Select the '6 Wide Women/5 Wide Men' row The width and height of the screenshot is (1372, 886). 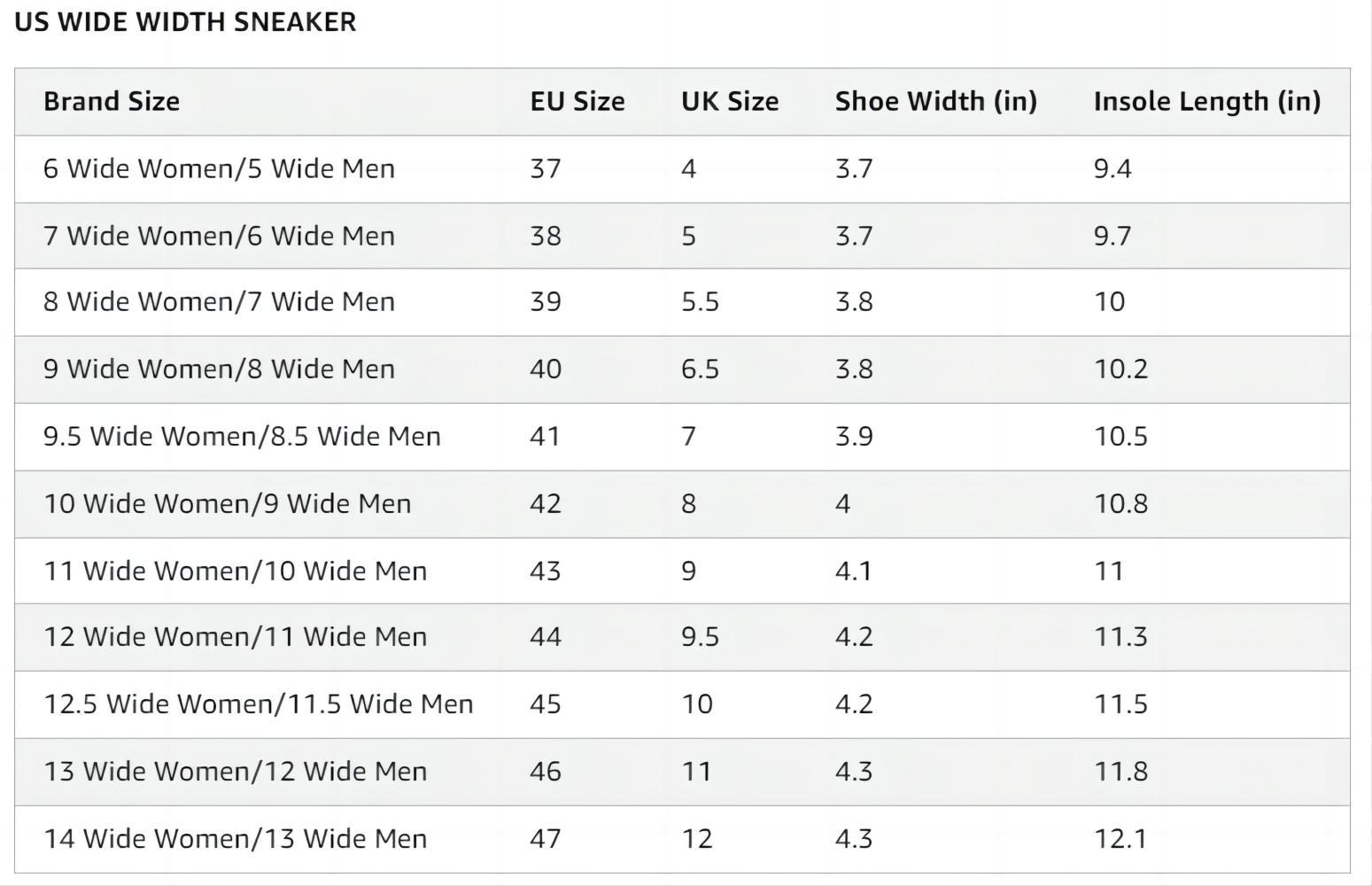click(x=219, y=169)
